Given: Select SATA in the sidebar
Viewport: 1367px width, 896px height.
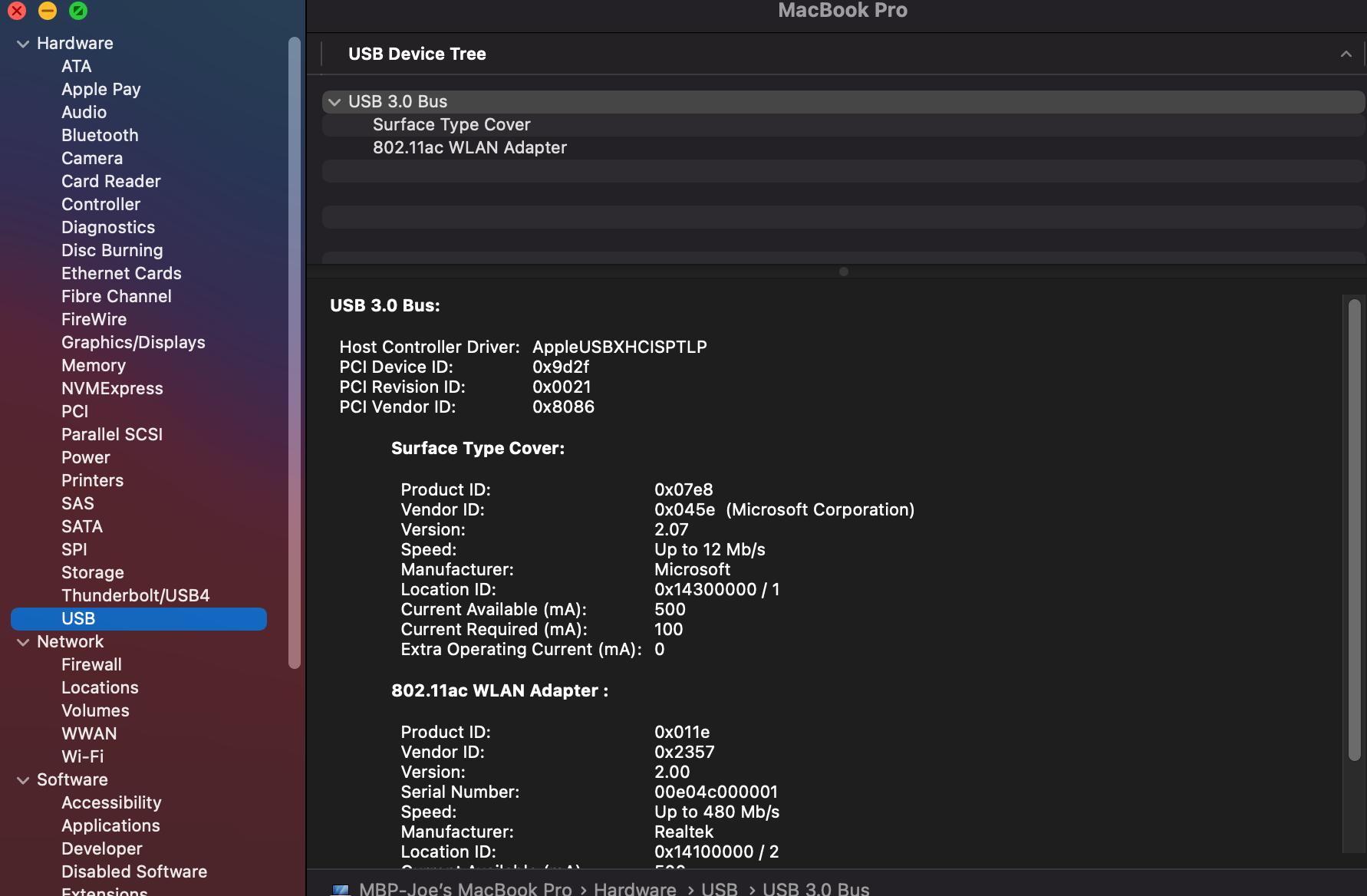Looking at the screenshot, I should [82, 526].
